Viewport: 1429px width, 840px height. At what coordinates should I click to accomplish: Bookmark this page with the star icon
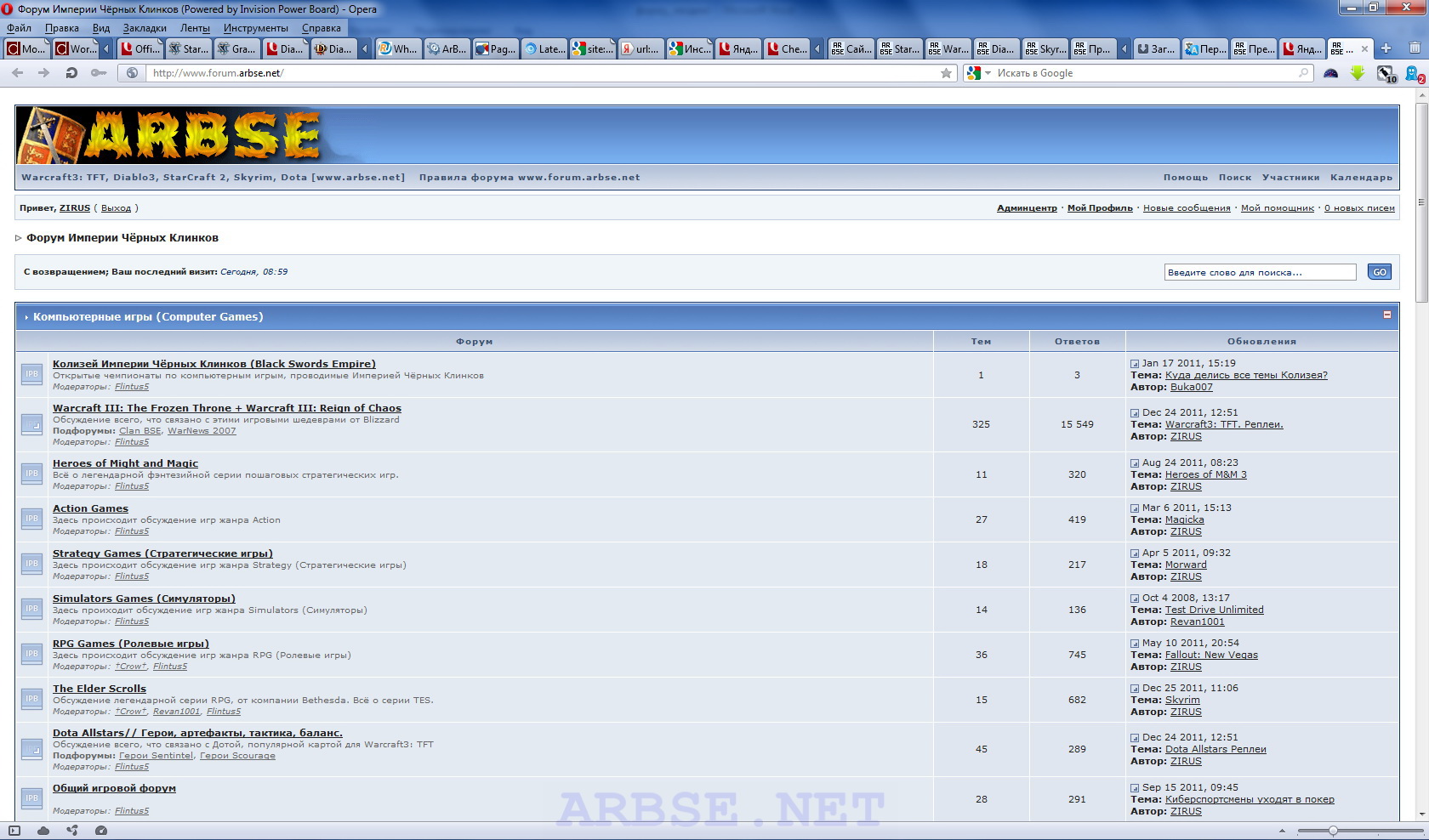click(x=946, y=73)
